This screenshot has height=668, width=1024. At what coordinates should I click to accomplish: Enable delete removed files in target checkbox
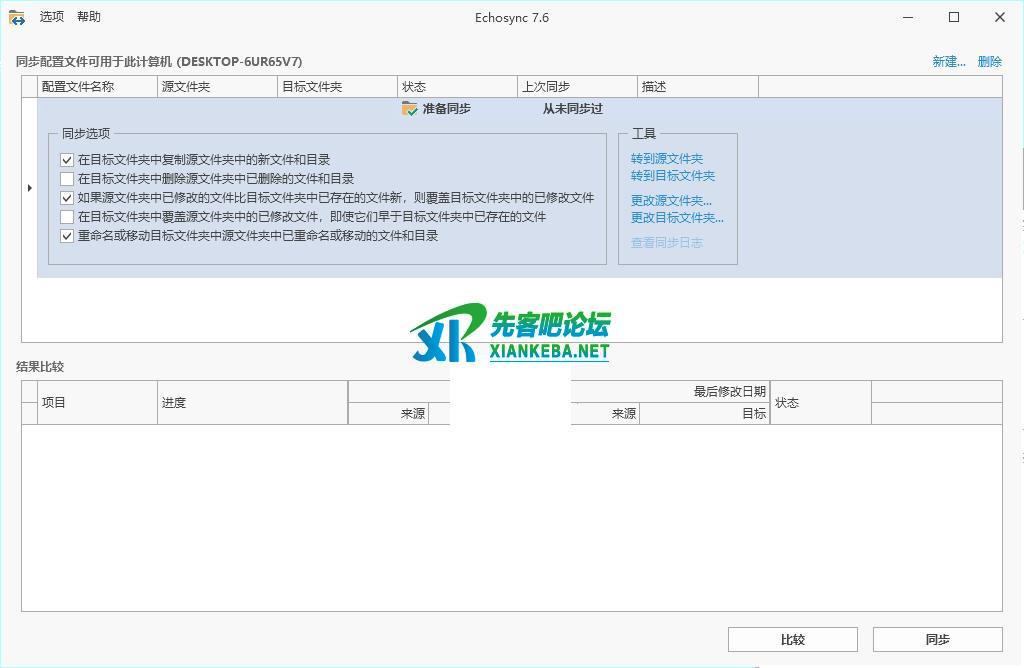(x=67, y=179)
